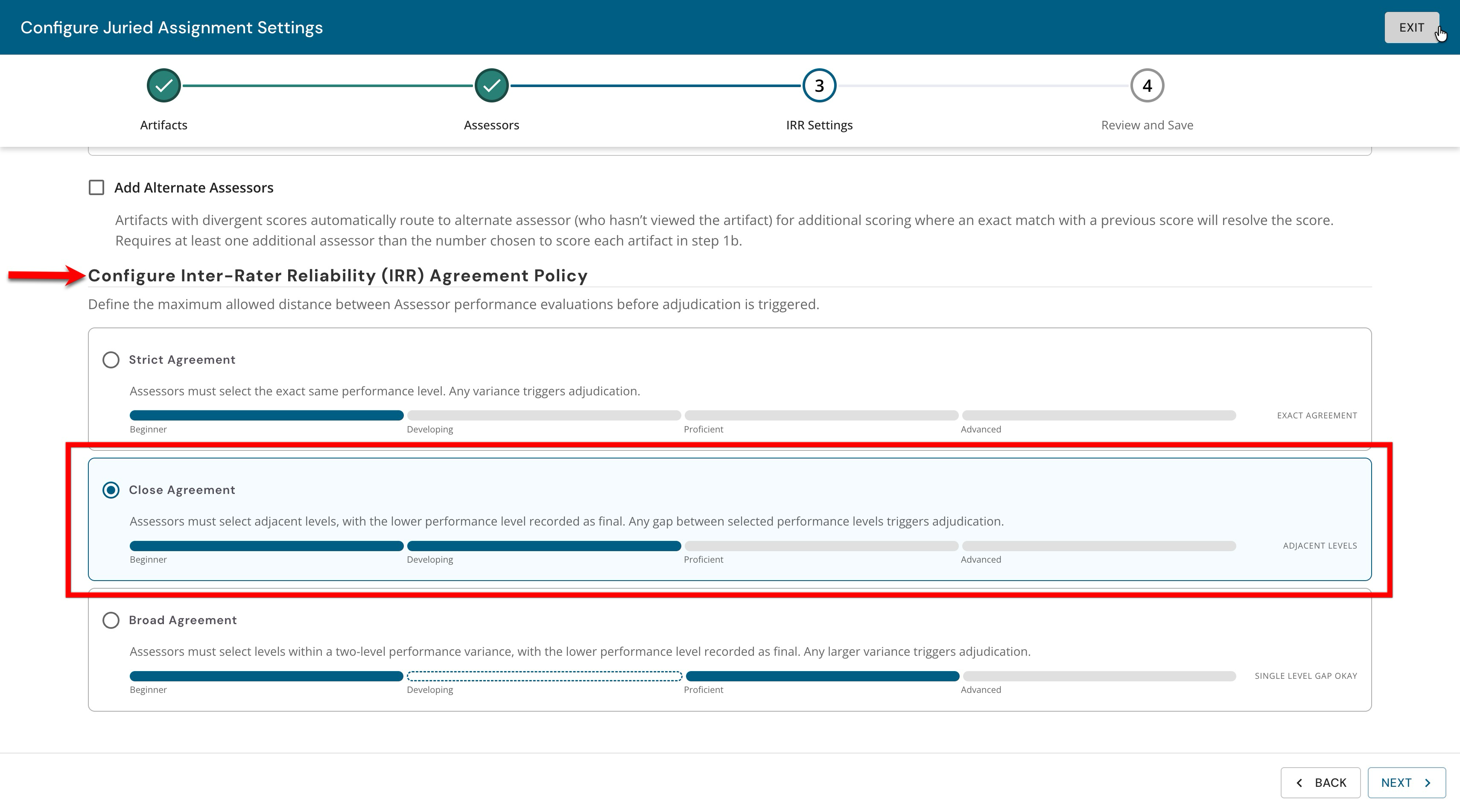Click the Close Agreement option title
This screenshot has height=812, width=1460.
[x=182, y=490]
